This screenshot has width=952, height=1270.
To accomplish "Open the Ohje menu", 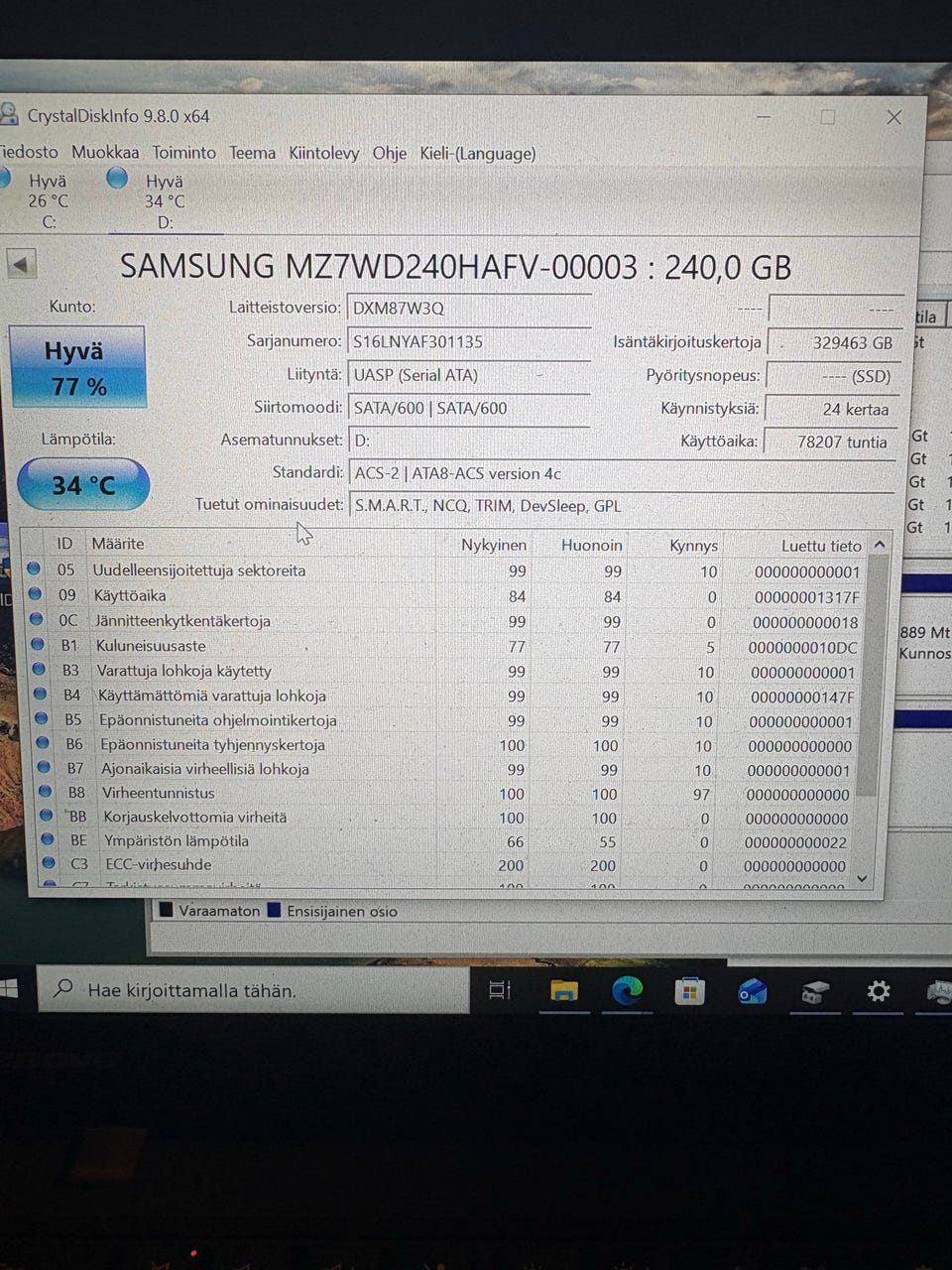I will pos(390,153).
